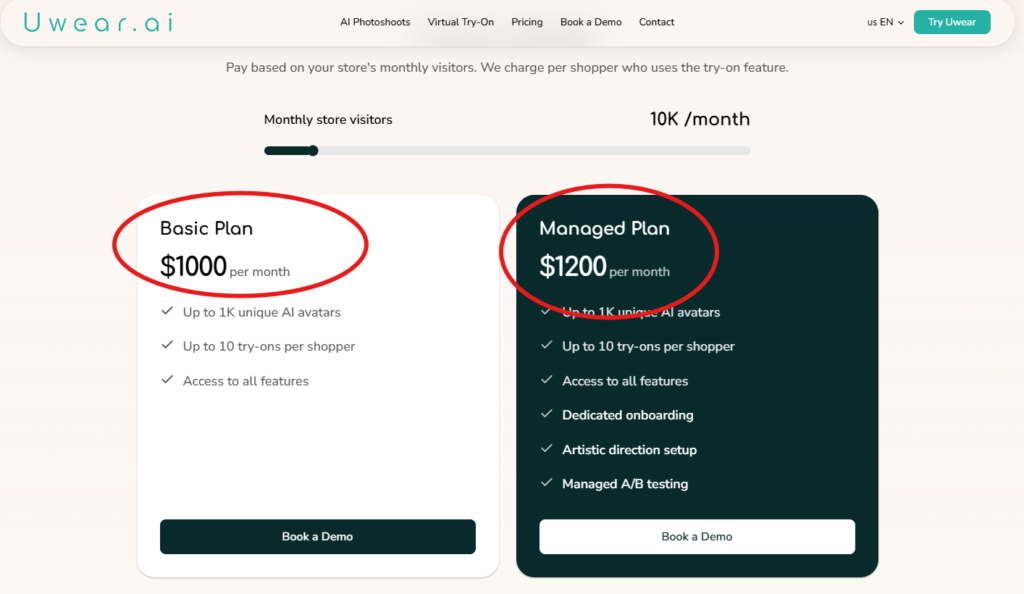This screenshot has height=594, width=1024.
Task: Click checkmark beside "Dedicated onboarding" in Managed Plan
Action: pos(547,415)
